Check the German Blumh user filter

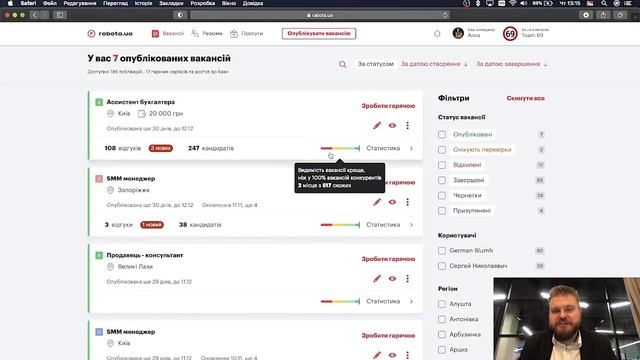click(442, 251)
